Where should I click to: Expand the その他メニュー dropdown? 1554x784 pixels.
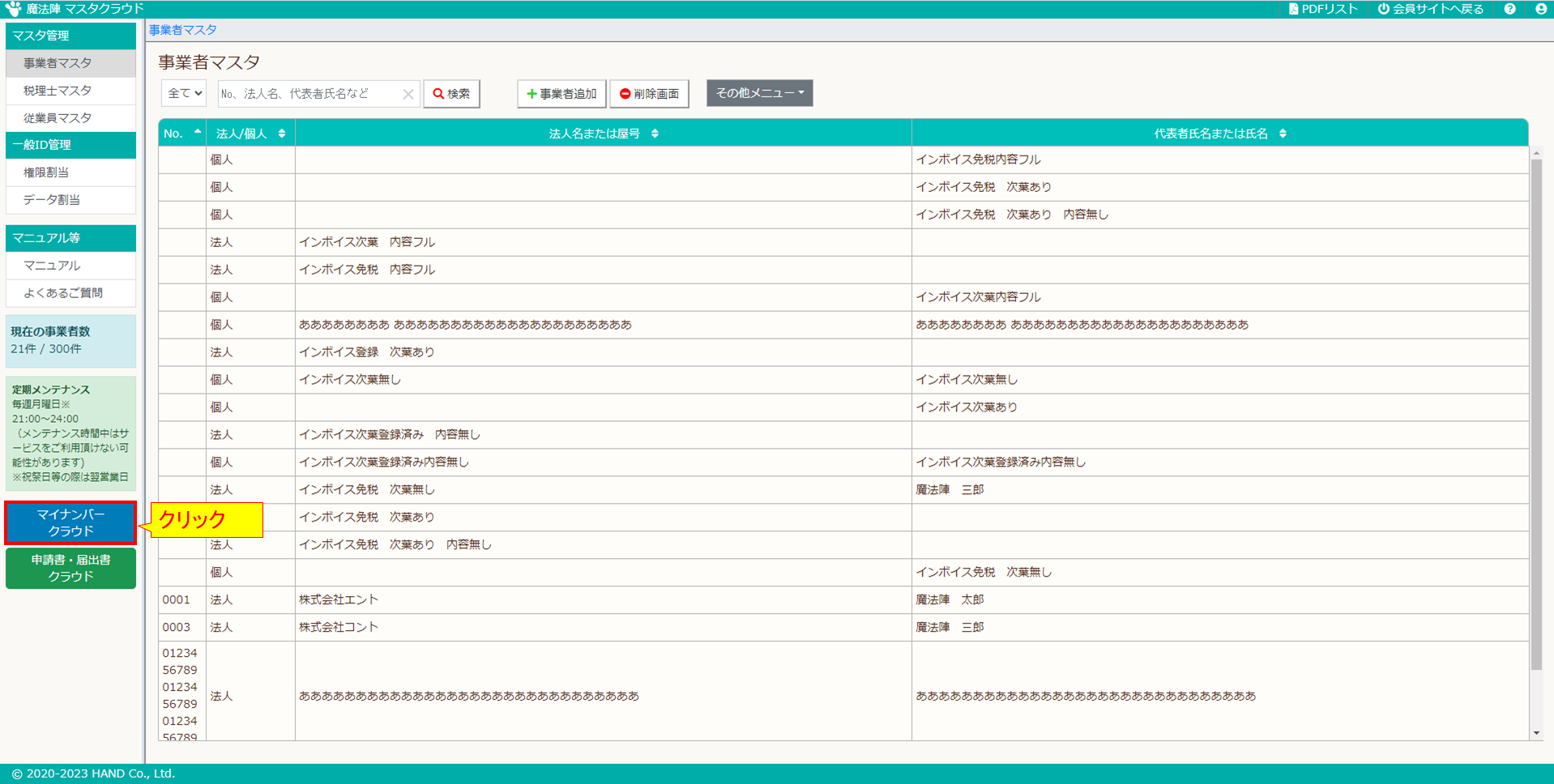click(759, 93)
